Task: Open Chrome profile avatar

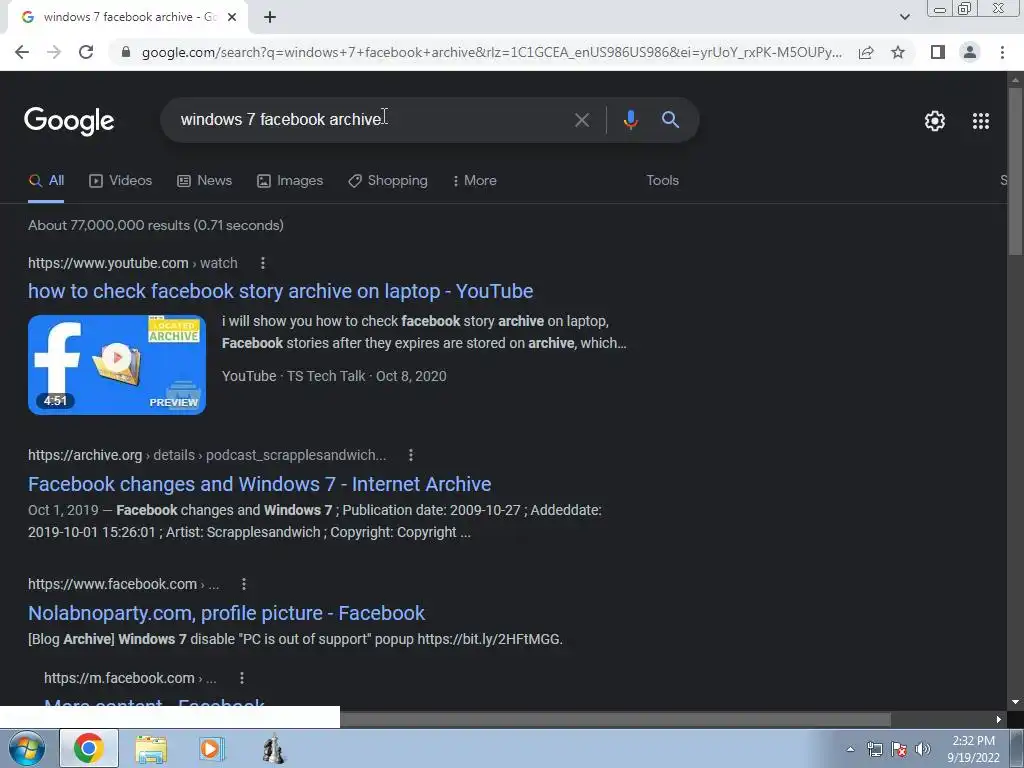Action: [970, 52]
